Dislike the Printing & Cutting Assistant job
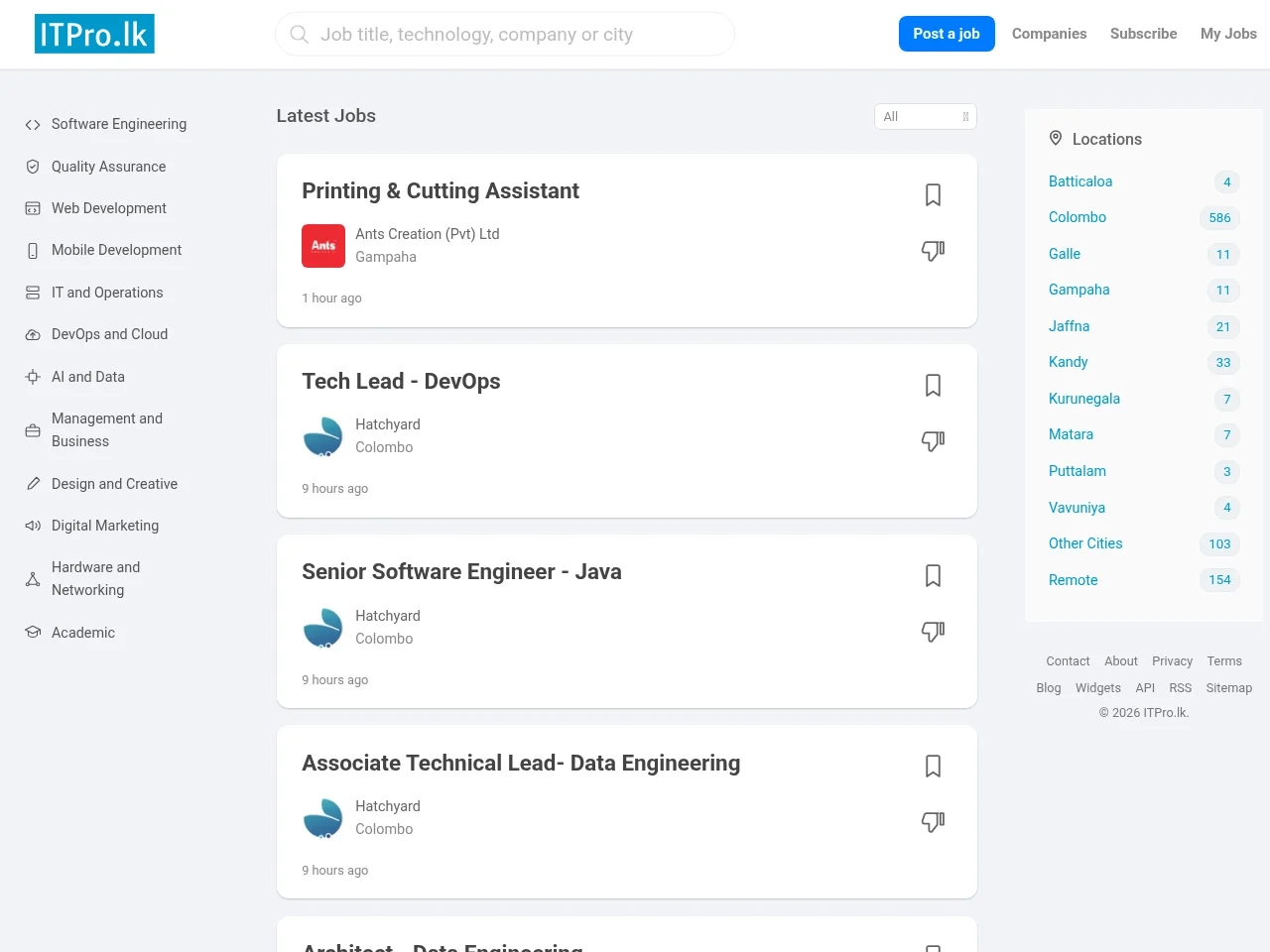 click(933, 251)
